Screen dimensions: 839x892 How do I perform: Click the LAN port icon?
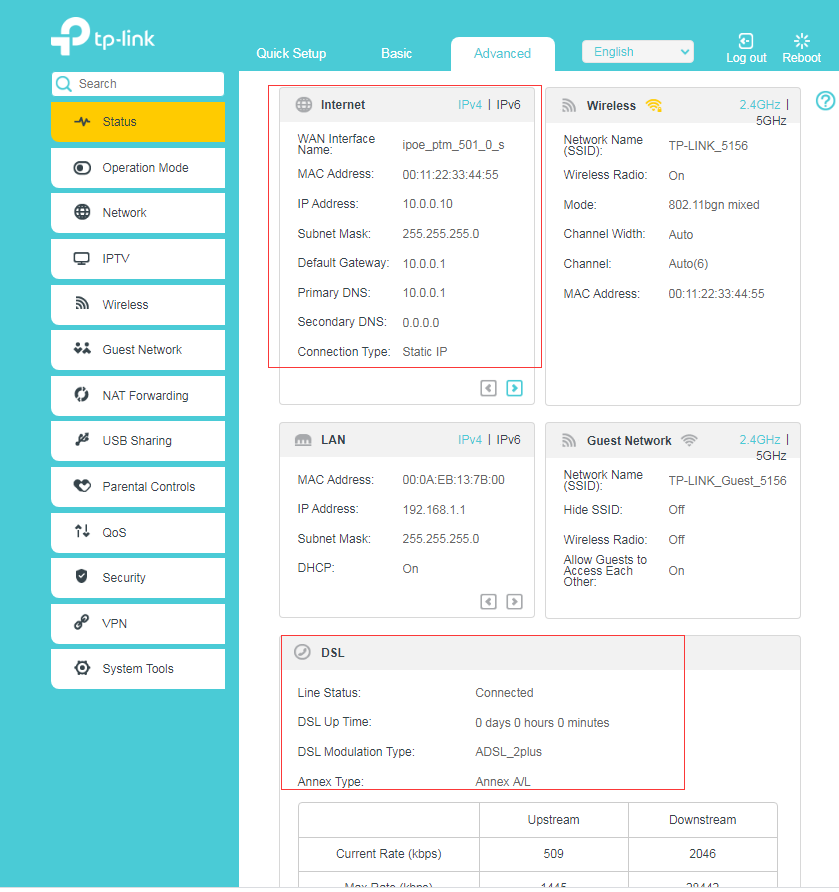[303, 440]
